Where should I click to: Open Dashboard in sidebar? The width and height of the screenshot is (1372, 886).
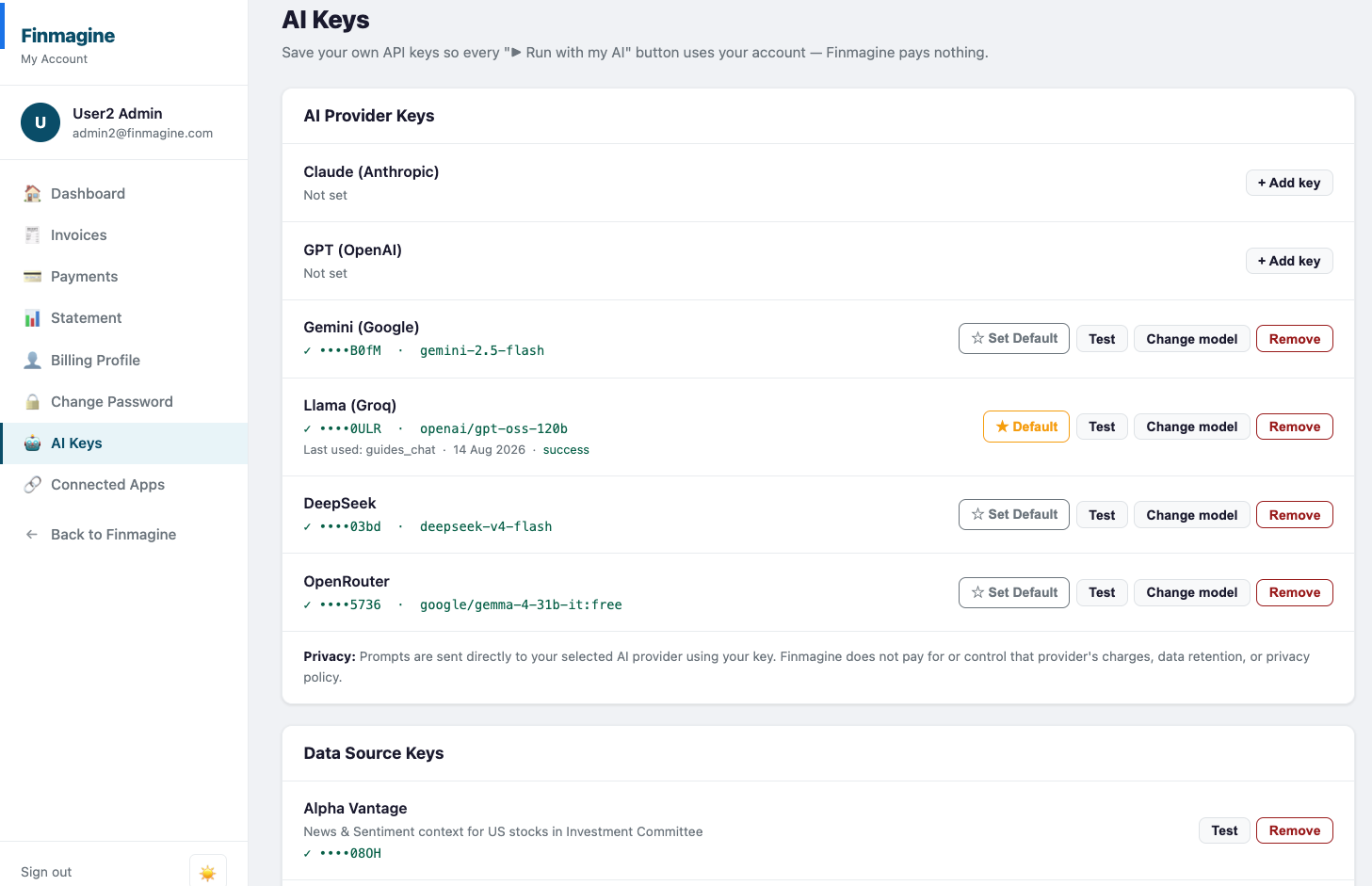tap(124, 193)
